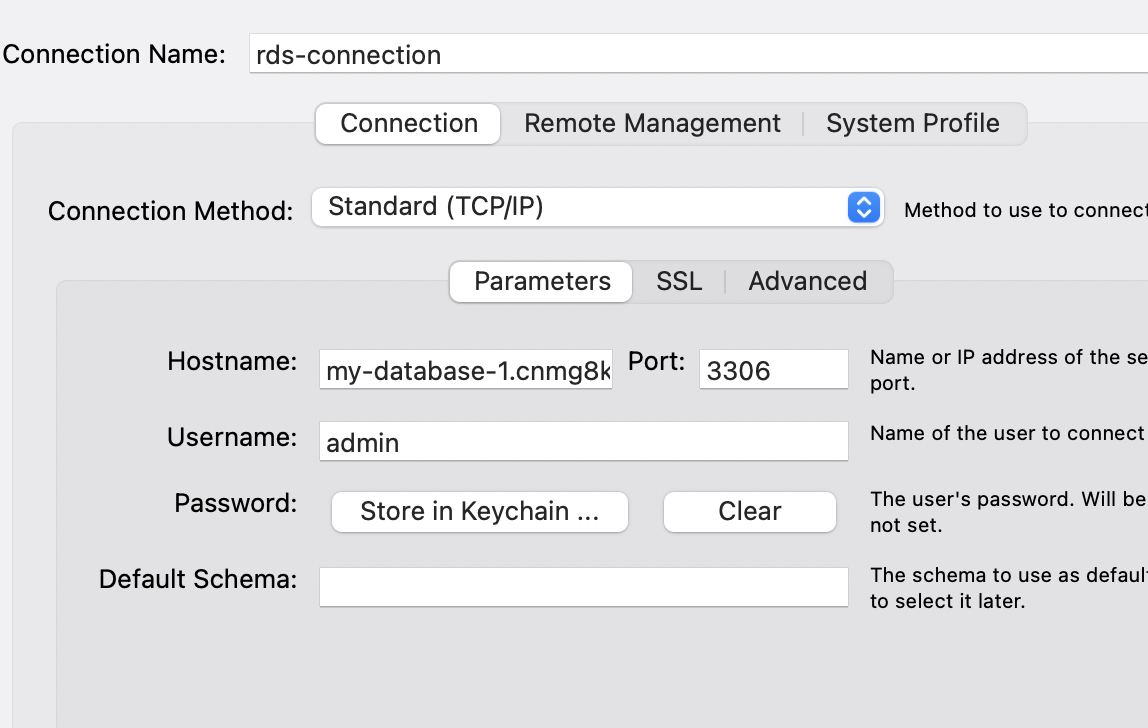
Task: Open the SSL sub-tab
Action: (679, 282)
